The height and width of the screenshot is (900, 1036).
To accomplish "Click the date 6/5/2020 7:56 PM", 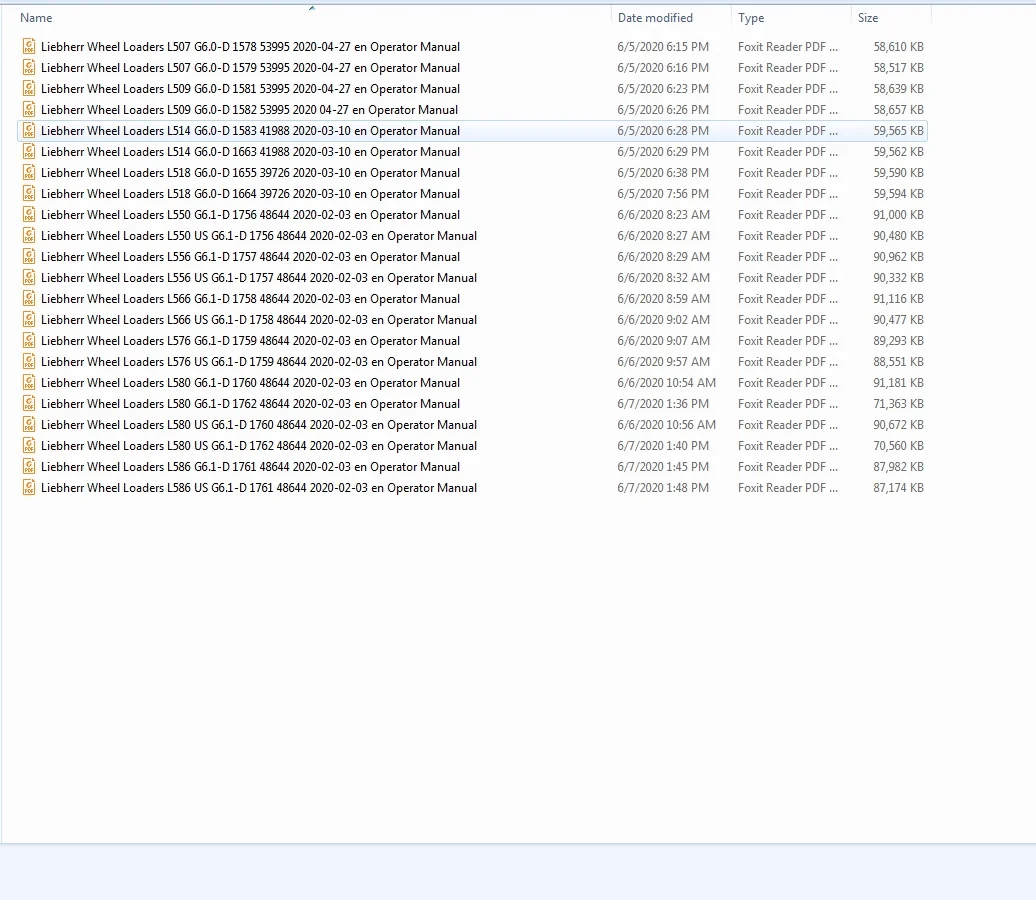I will click(663, 194).
